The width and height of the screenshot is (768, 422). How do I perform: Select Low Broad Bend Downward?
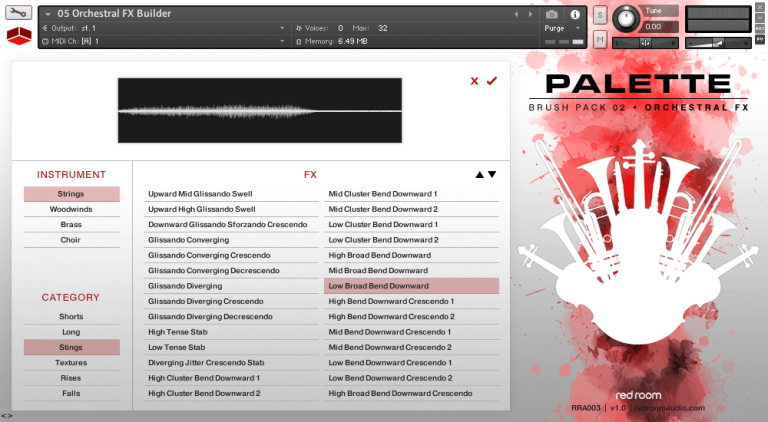411,286
